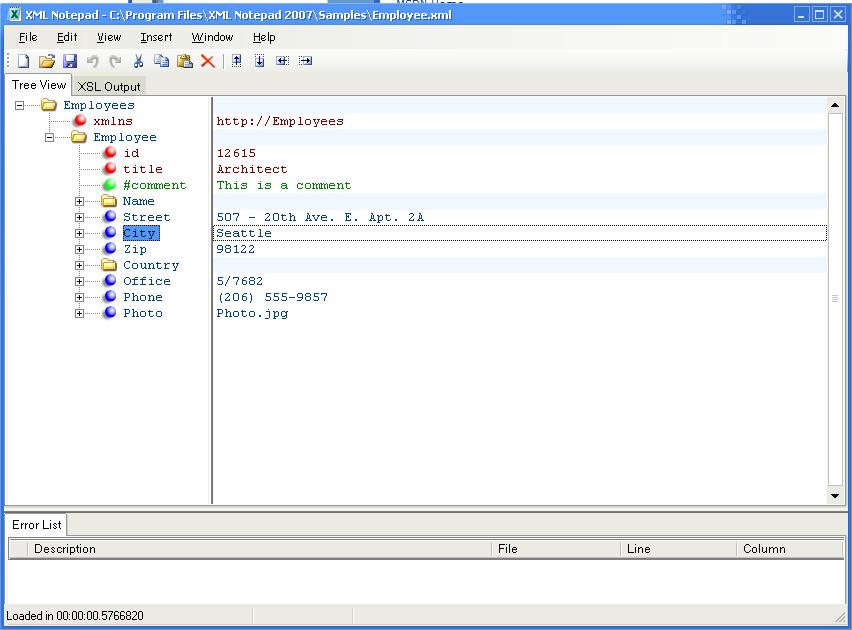Nudge the node up with the toolbar icon
The width and height of the screenshot is (852, 630).
[x=237, y=61]
